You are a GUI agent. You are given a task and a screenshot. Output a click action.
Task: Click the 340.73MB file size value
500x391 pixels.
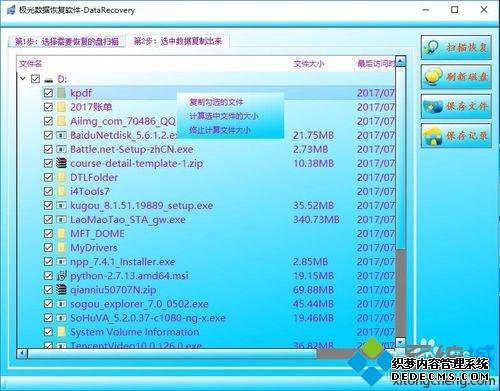316,219
